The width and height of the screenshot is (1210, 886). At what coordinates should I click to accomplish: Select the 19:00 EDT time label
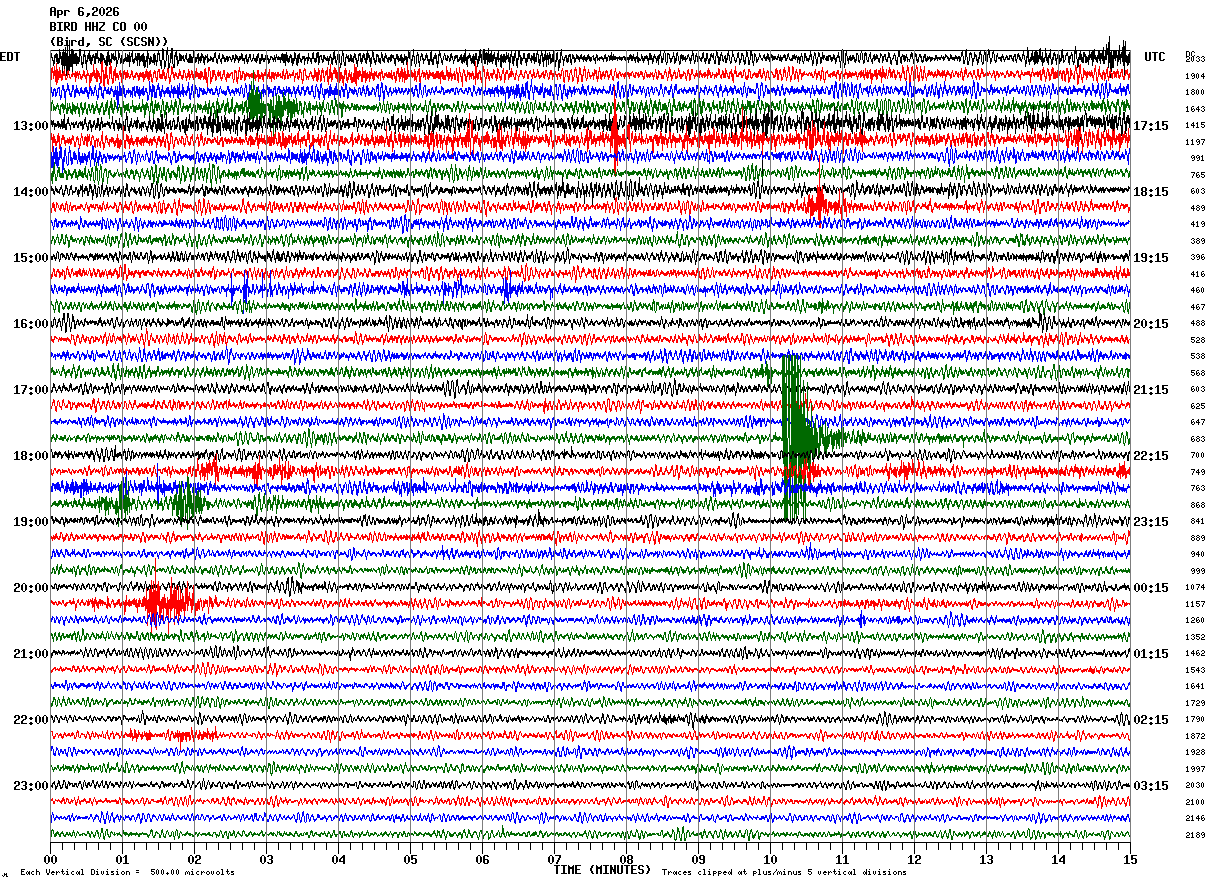click(x=31, y=522)
